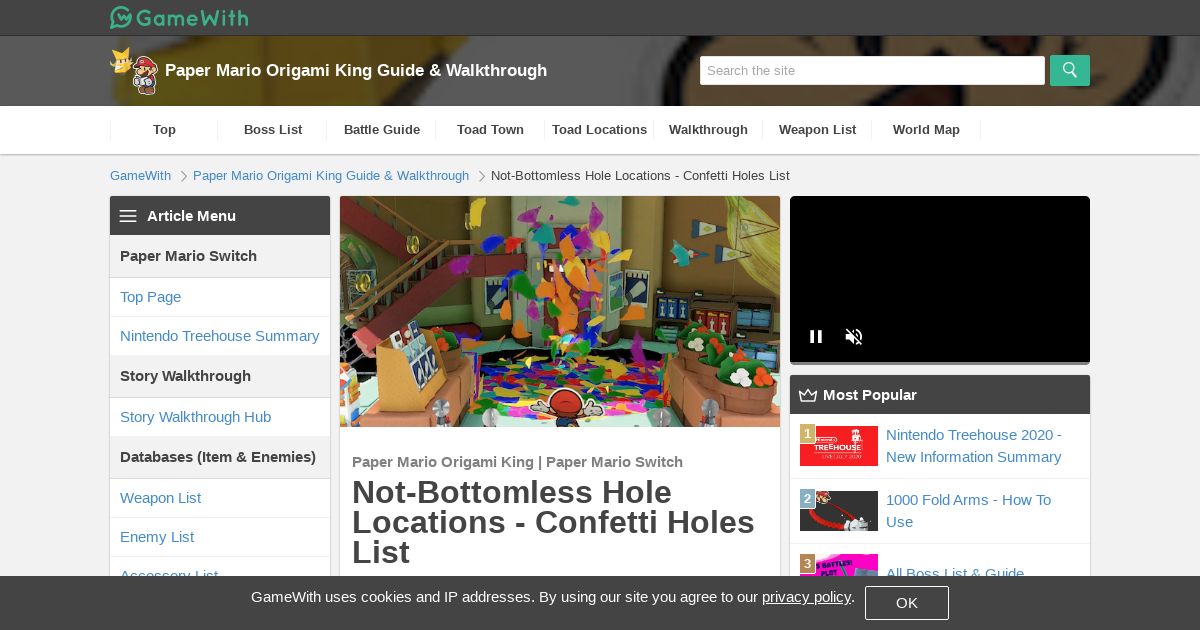Click the Not-Bottomless Hole Locations breadcrumb text
The height and width of the screenshot is (630, 1200).
point(640,176)
